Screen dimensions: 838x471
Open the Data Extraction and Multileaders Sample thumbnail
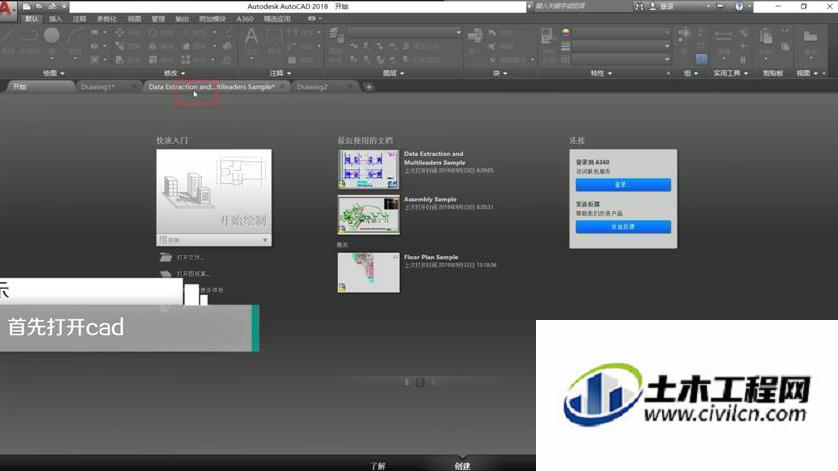pyautogui.click(x=368, y=169)
